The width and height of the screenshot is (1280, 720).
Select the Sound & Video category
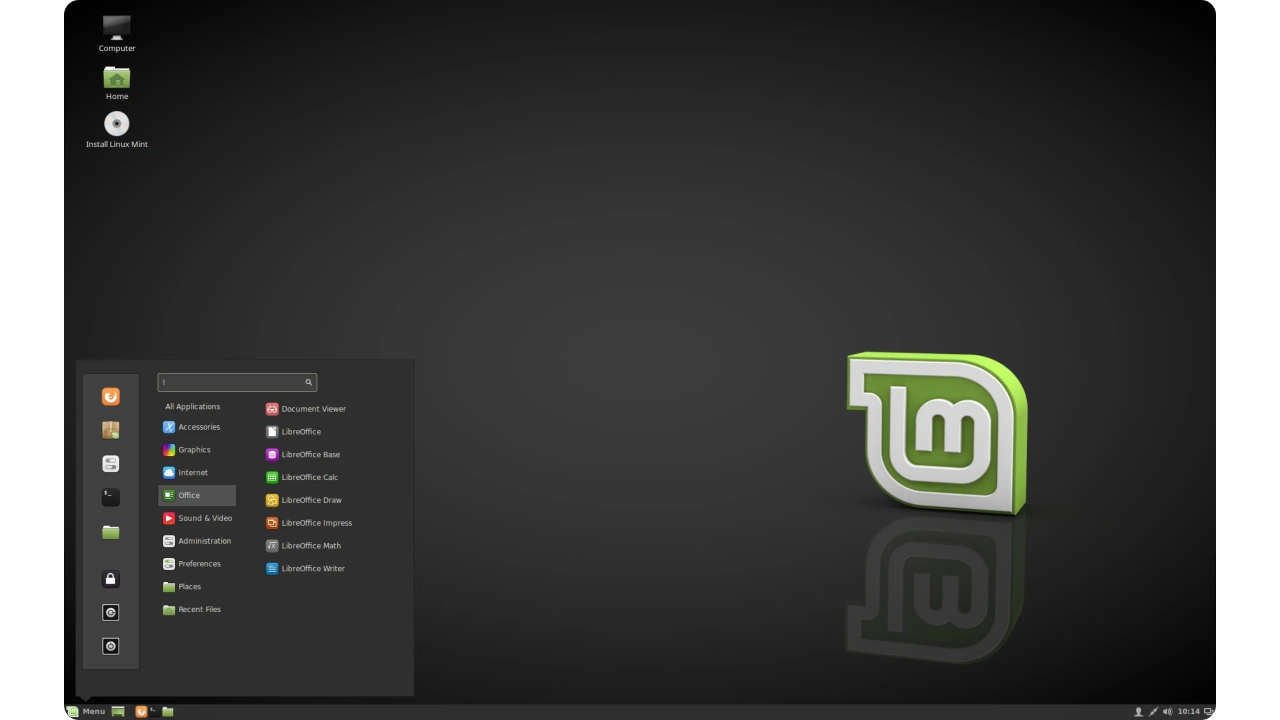(197, 518)
